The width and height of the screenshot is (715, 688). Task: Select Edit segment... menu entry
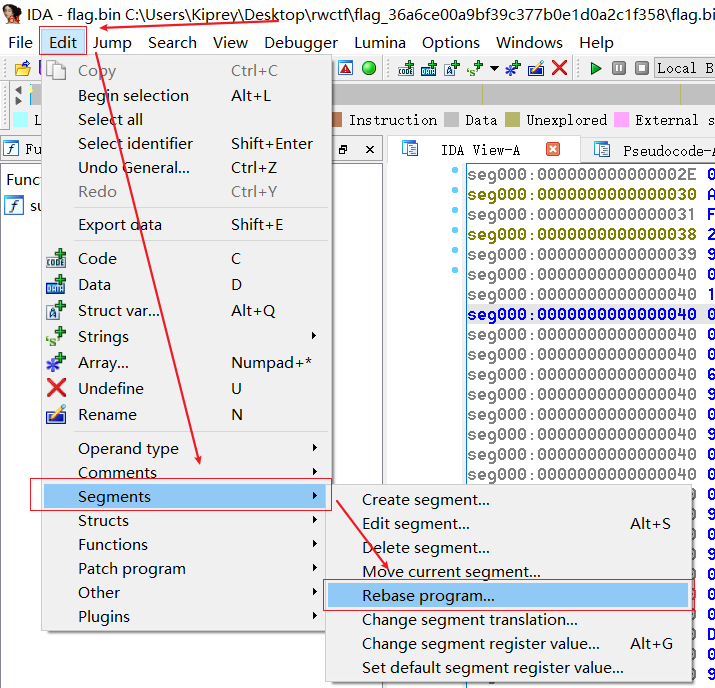(415, 523)
